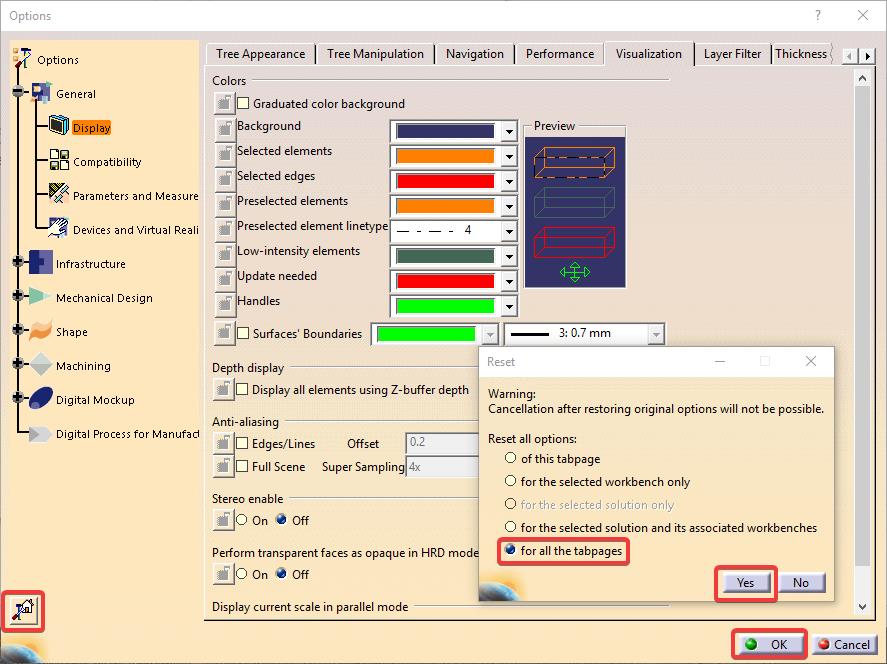Image resolution: width=887 pixels, height=664 pixels.
Task: Click the scrollbar down arrow
Action: click(x=862, y=607)
